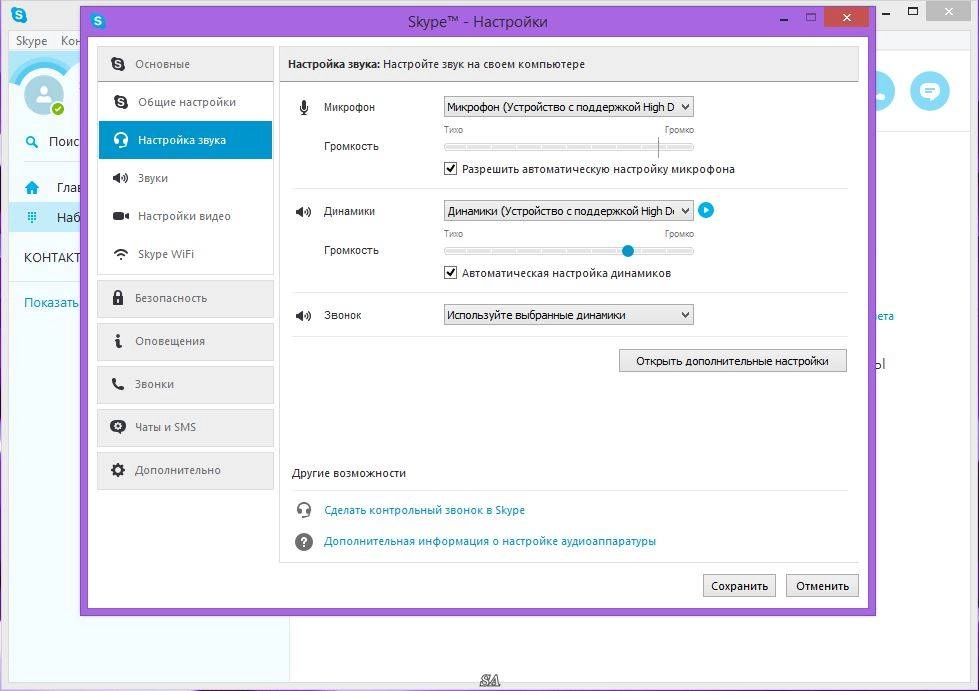Maximize the main Skype window
Image resolution: width=979 pixels, height=691 pixels.
tap(913, 11)
